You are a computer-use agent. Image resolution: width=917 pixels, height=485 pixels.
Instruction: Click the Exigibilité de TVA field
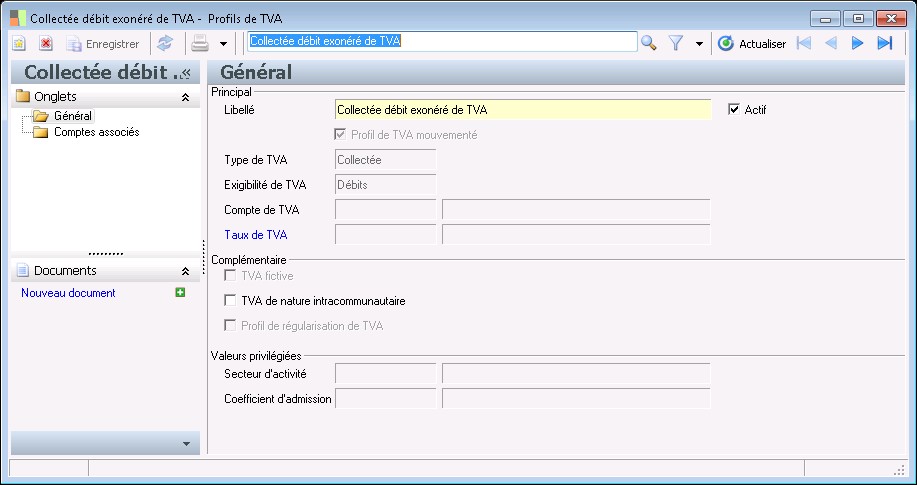[x=385, y=185]
